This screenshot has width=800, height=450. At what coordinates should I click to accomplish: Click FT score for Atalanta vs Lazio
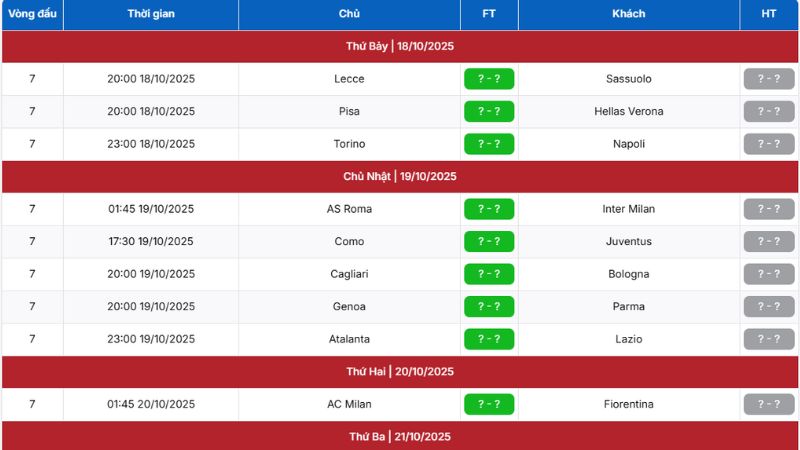tap(489, 339)
